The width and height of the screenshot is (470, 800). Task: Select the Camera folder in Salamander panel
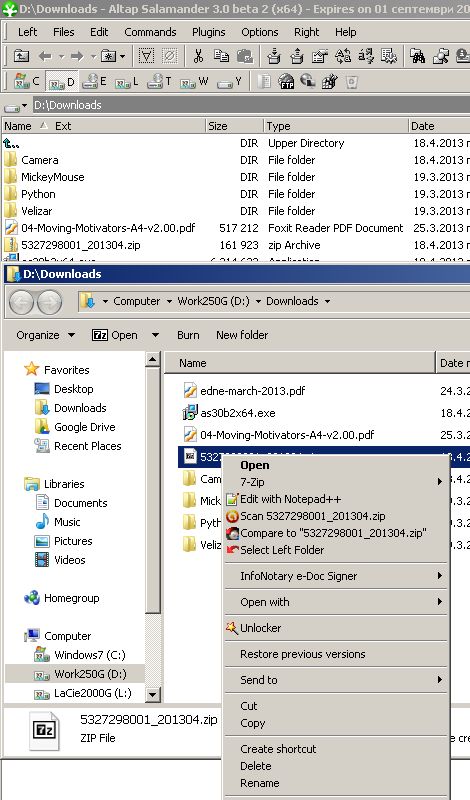pyautogui.click(x=40, y=160)
